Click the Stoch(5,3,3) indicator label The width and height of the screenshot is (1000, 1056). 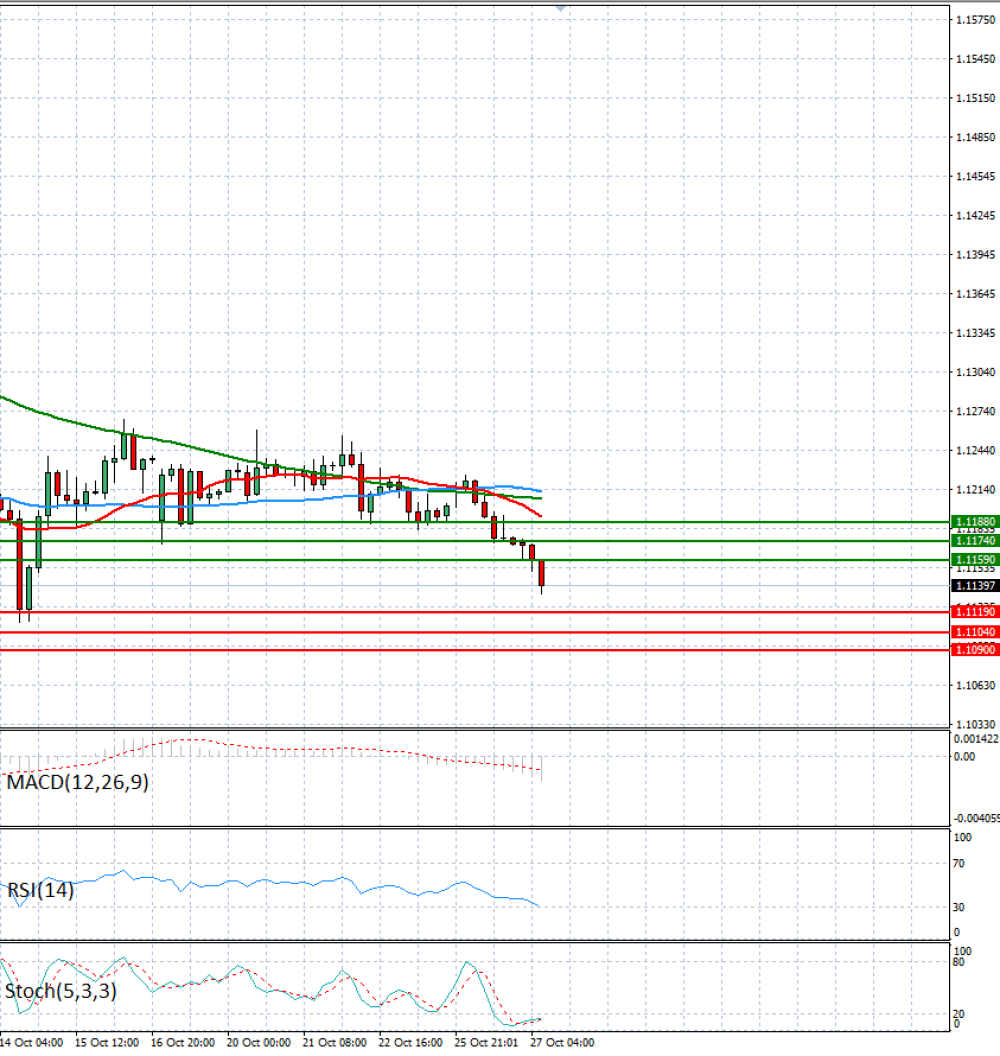[61, 991]
